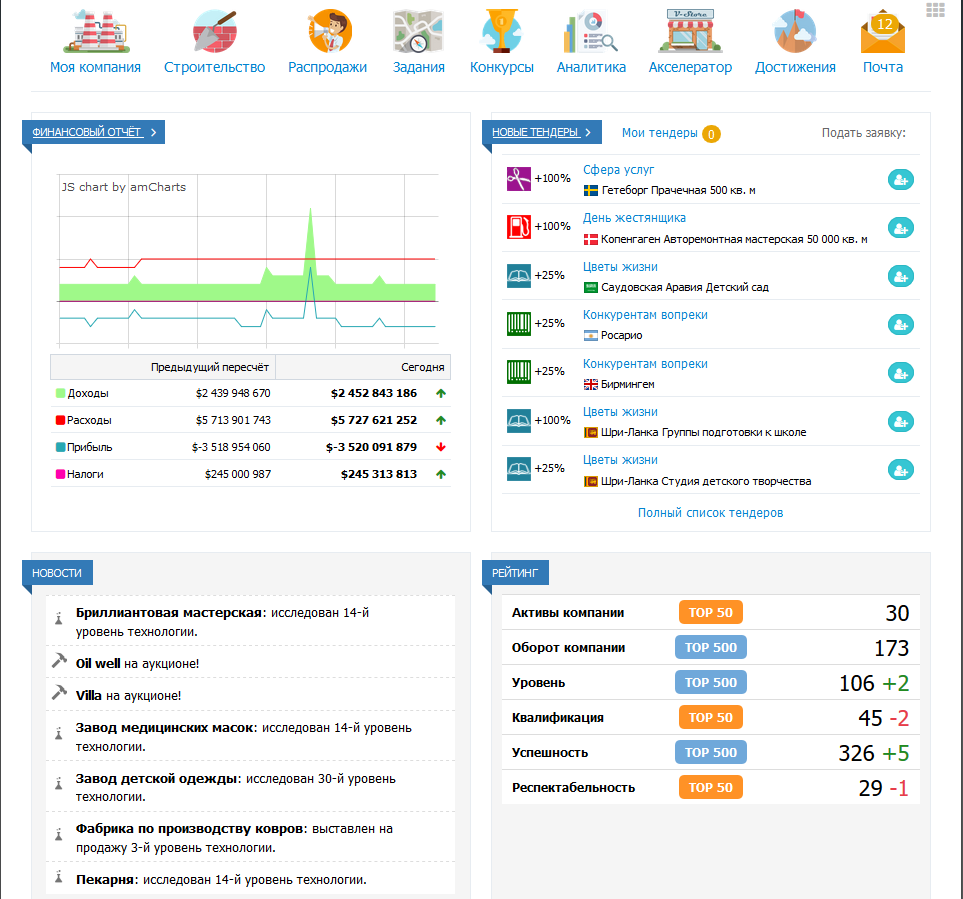Switch to the Мои тендеры tab

click(658, 133)
